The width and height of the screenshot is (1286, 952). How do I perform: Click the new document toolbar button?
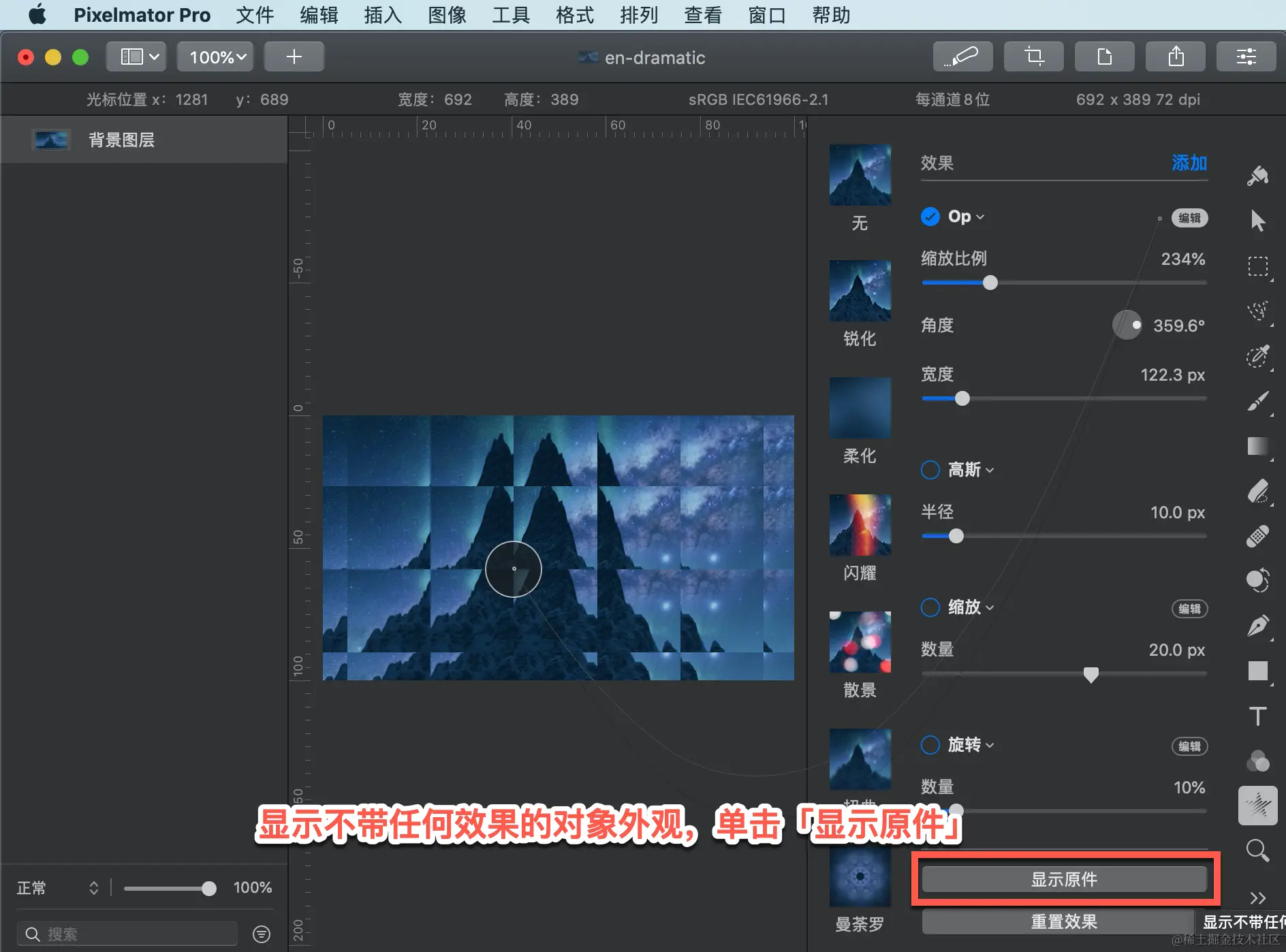tap(1104, 57)
